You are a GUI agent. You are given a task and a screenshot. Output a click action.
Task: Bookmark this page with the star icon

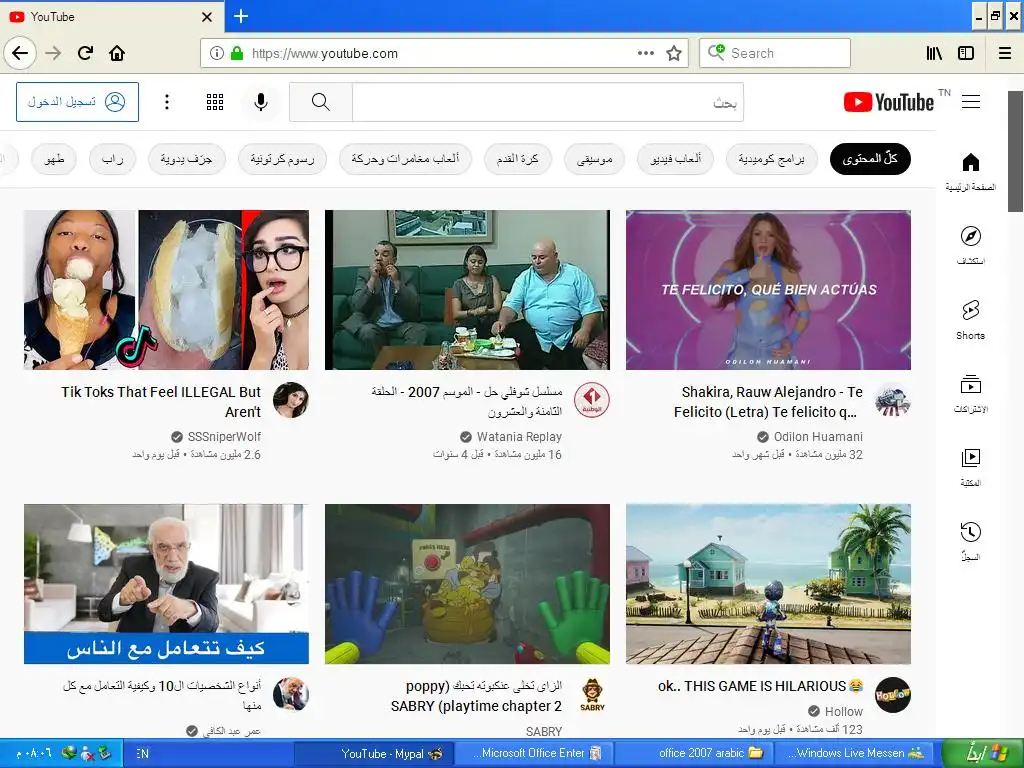point(674,54)
